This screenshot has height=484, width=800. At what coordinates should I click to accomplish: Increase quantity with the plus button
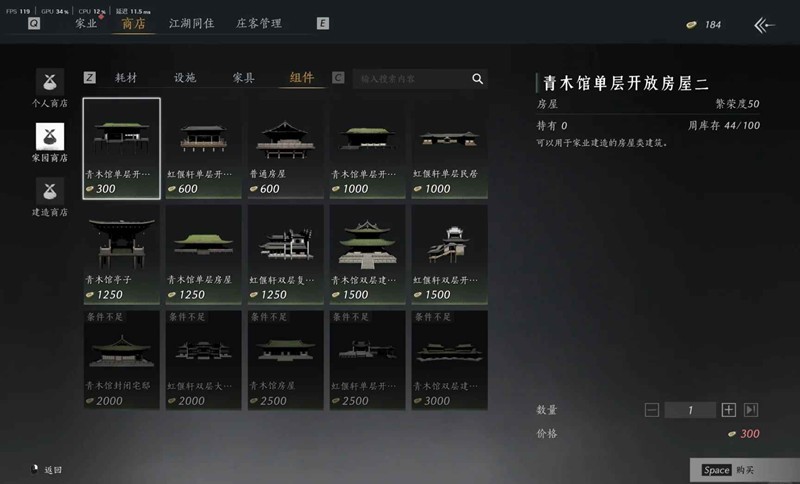729,410
